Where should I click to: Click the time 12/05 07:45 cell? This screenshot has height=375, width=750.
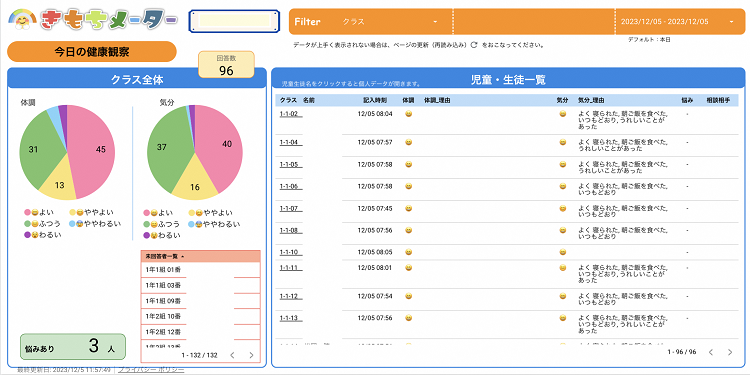click(375, 208)
